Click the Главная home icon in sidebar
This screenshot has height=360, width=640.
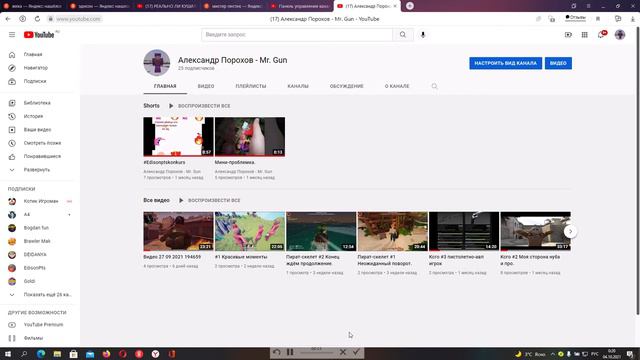pyautogui.click(x=12, y=54)
